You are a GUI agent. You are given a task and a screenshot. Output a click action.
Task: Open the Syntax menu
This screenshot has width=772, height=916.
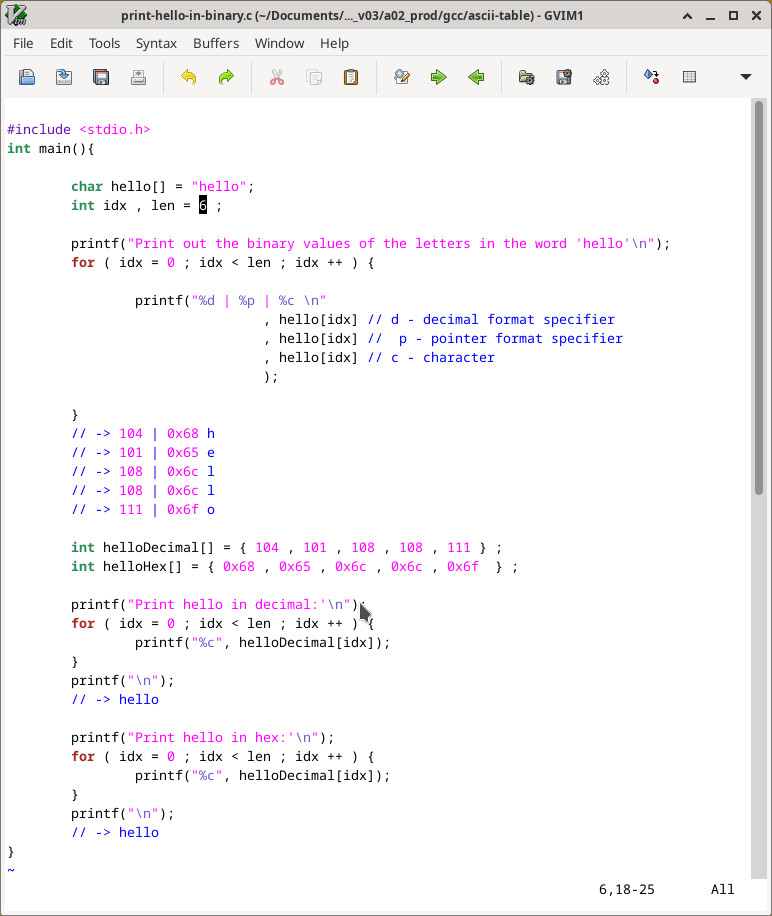(x=156, y=43)
